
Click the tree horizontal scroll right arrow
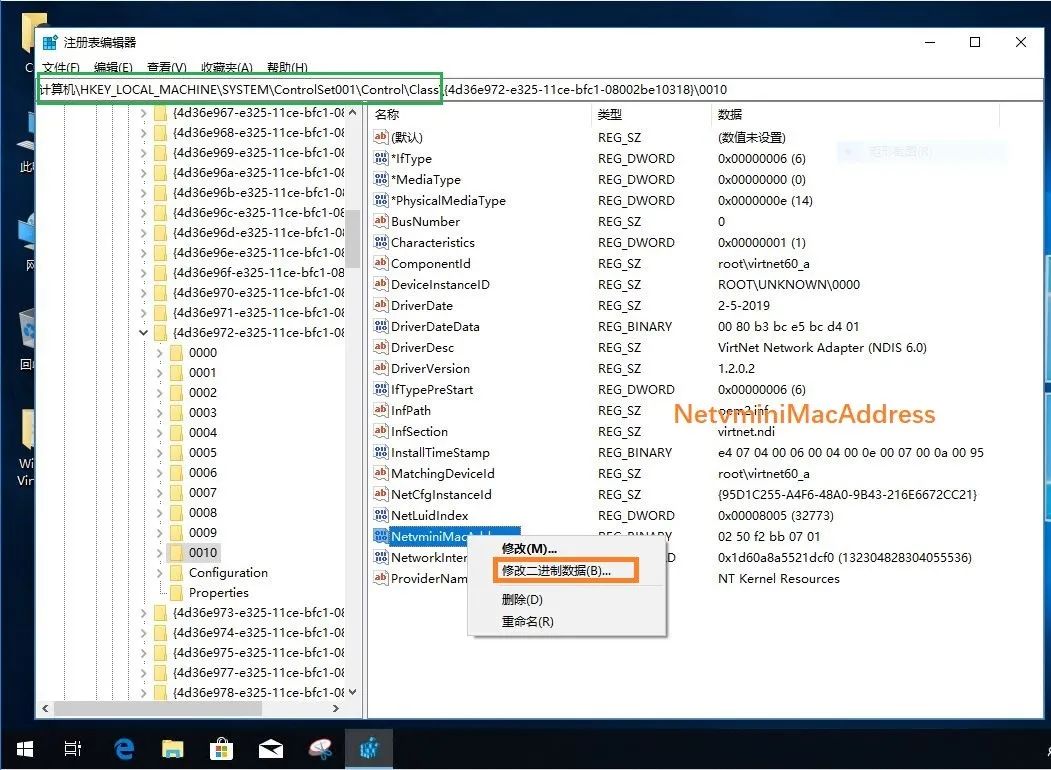point(336,708)
